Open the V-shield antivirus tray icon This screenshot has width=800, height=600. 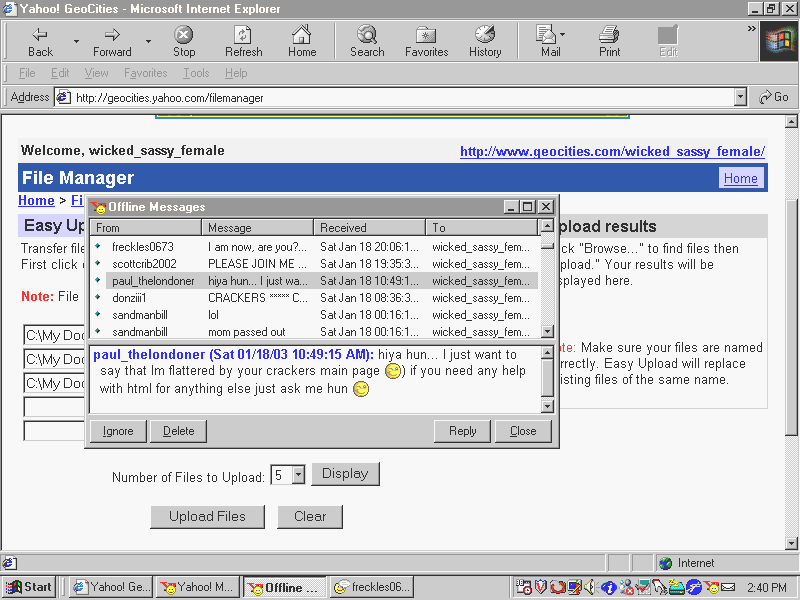pyautogui.click(x=541, y=587)
